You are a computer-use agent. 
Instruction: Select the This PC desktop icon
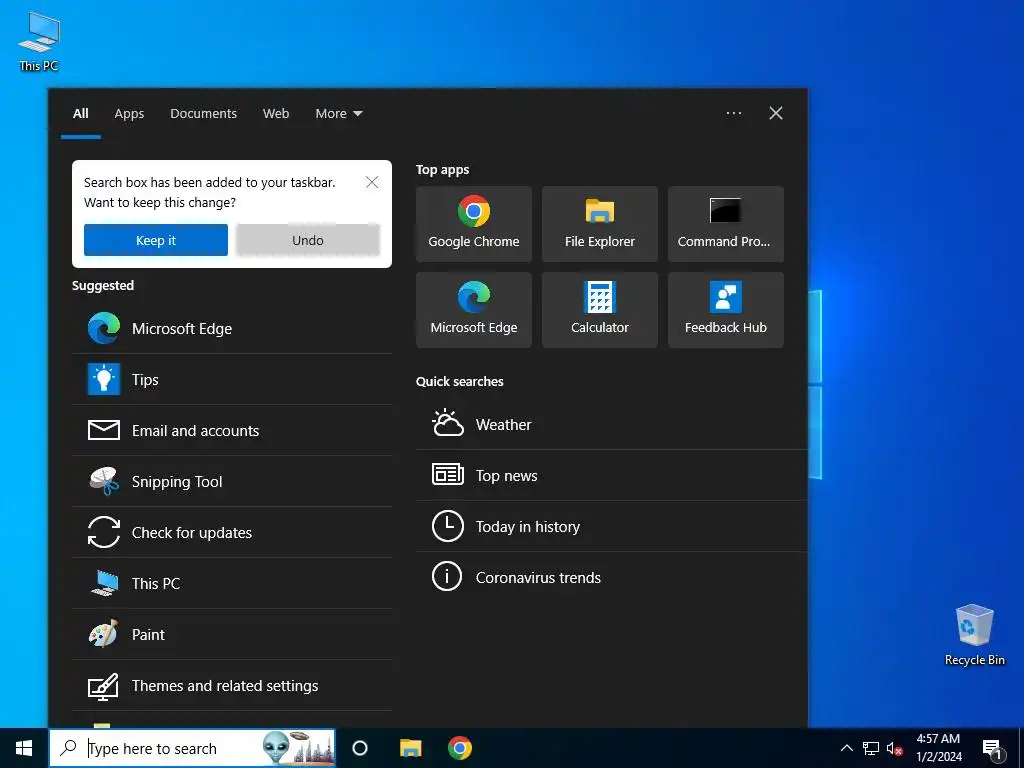(x=39, y=41)
